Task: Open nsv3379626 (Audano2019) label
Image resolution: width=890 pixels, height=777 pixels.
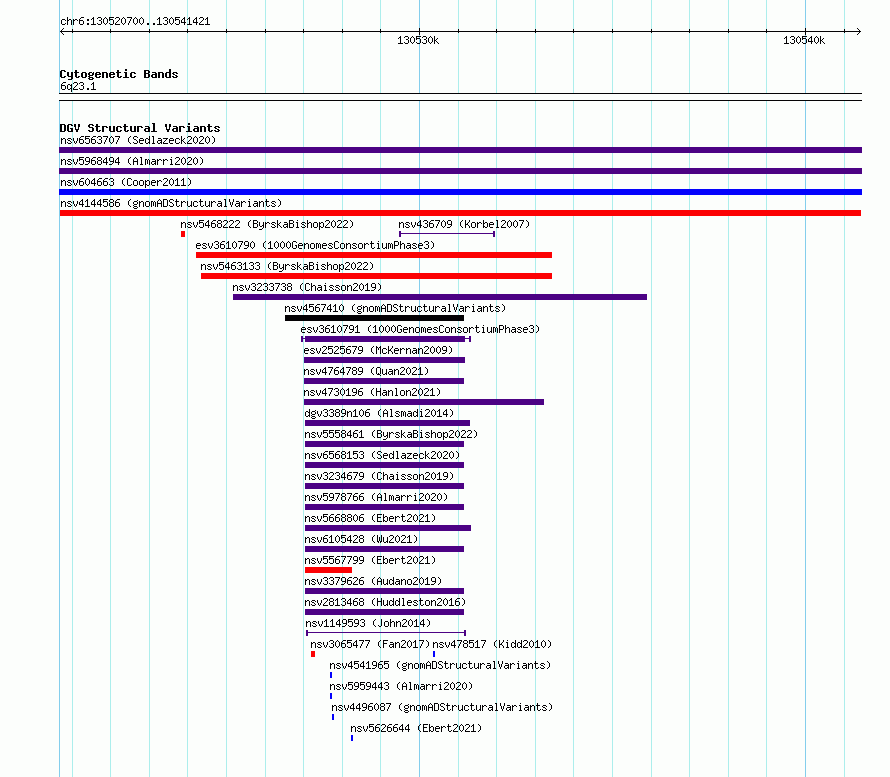Action: [373, 581]
